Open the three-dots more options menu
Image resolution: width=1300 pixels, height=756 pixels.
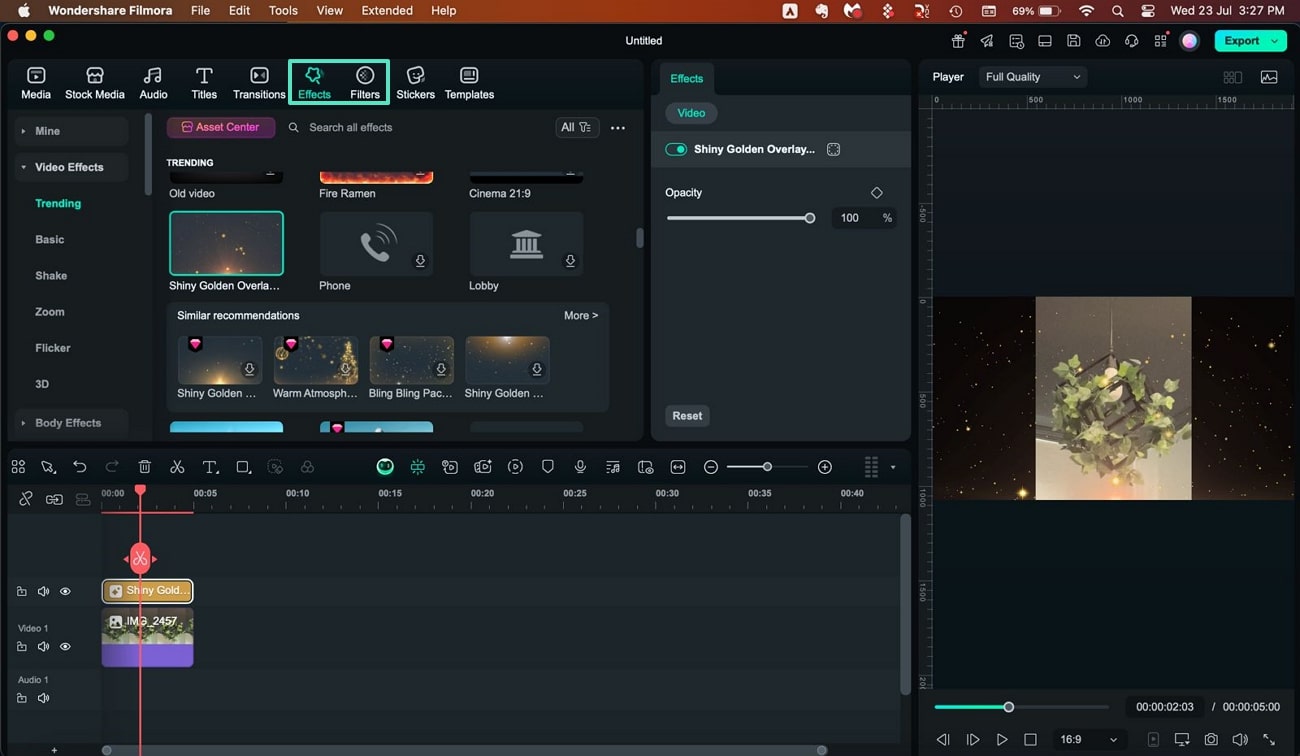(x=618, y=128)
